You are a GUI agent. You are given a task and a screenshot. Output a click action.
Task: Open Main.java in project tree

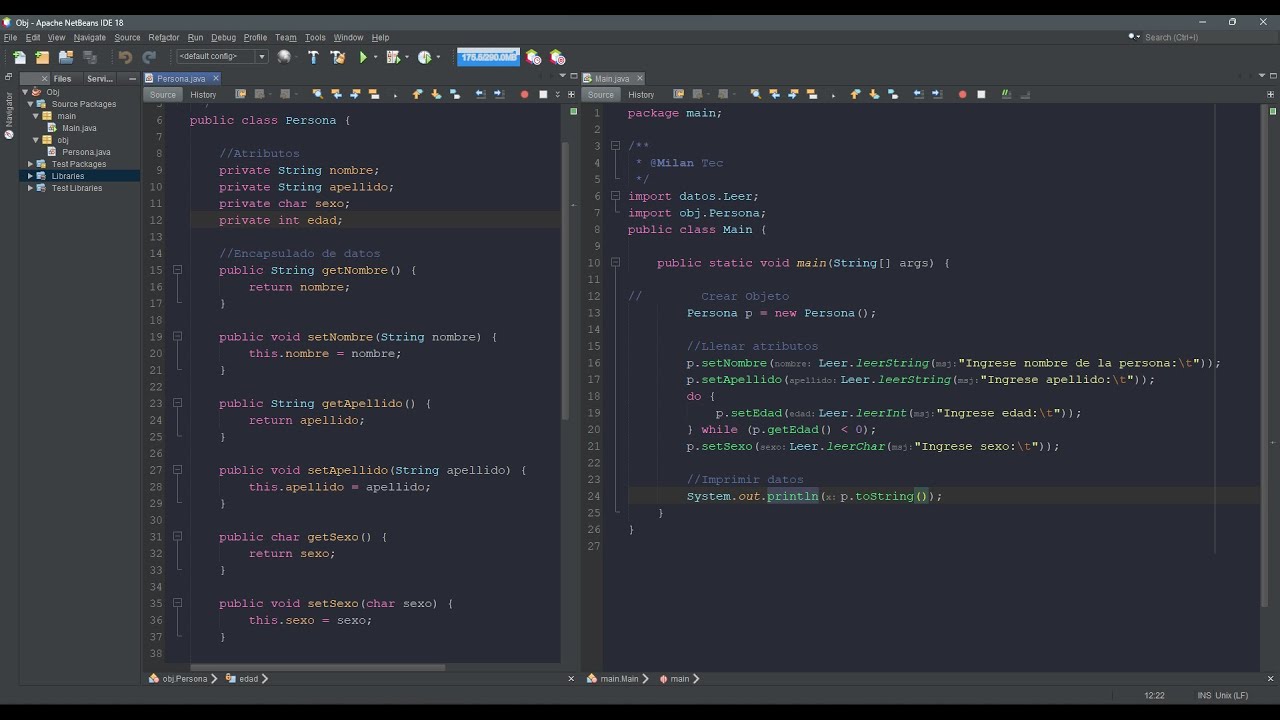point(79,128)
